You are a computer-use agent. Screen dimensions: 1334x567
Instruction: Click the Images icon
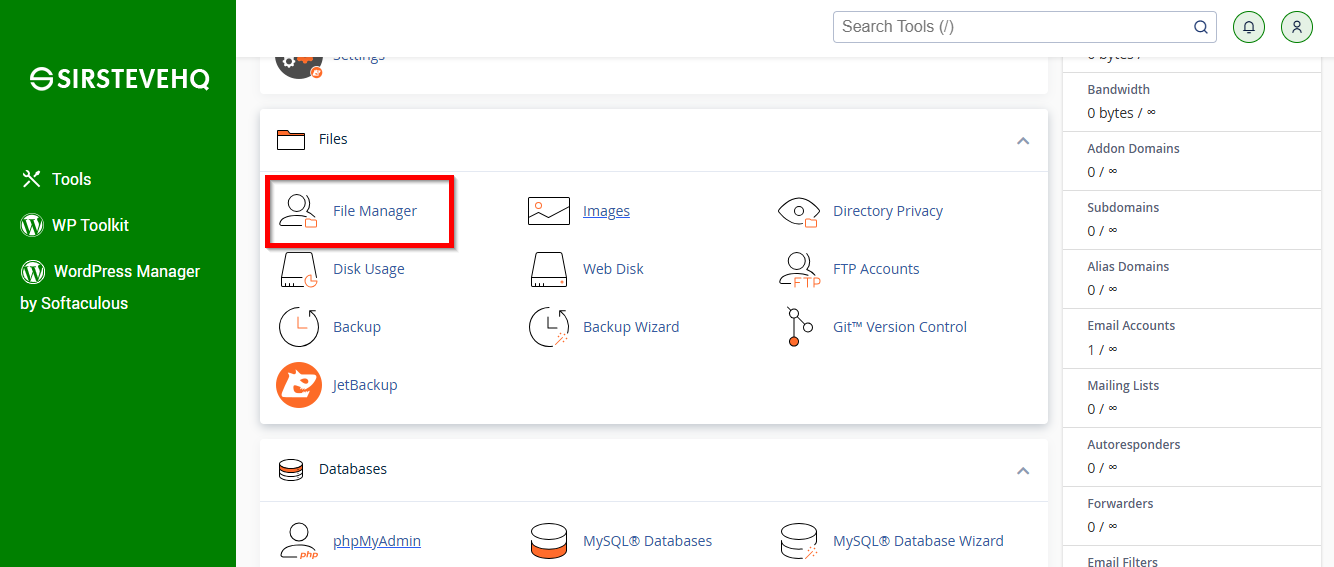549,211
